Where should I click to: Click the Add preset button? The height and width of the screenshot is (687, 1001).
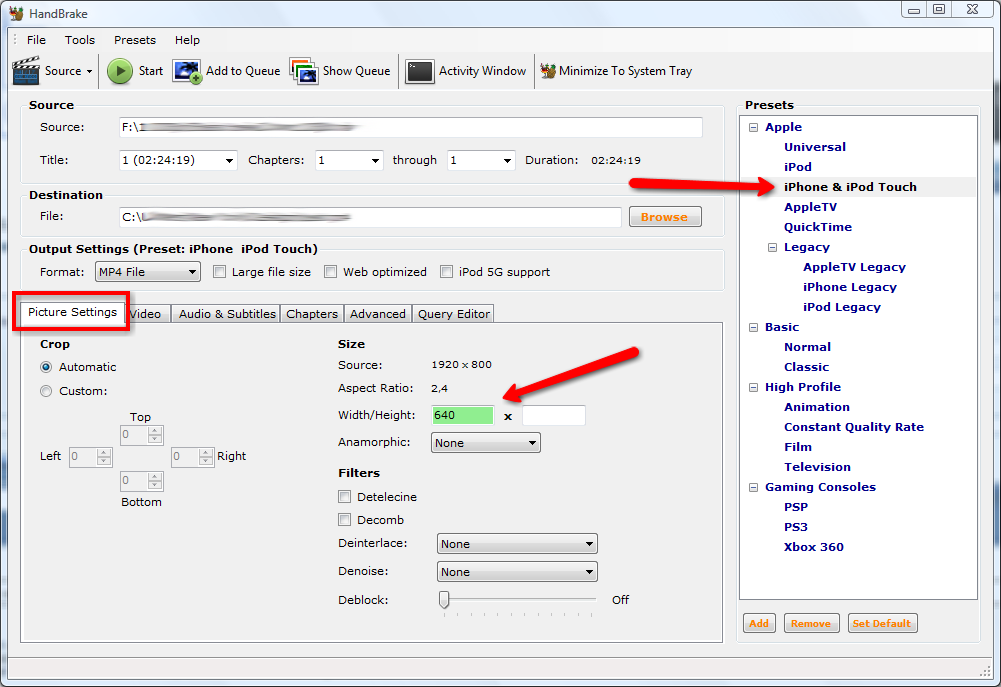point(759,623)
